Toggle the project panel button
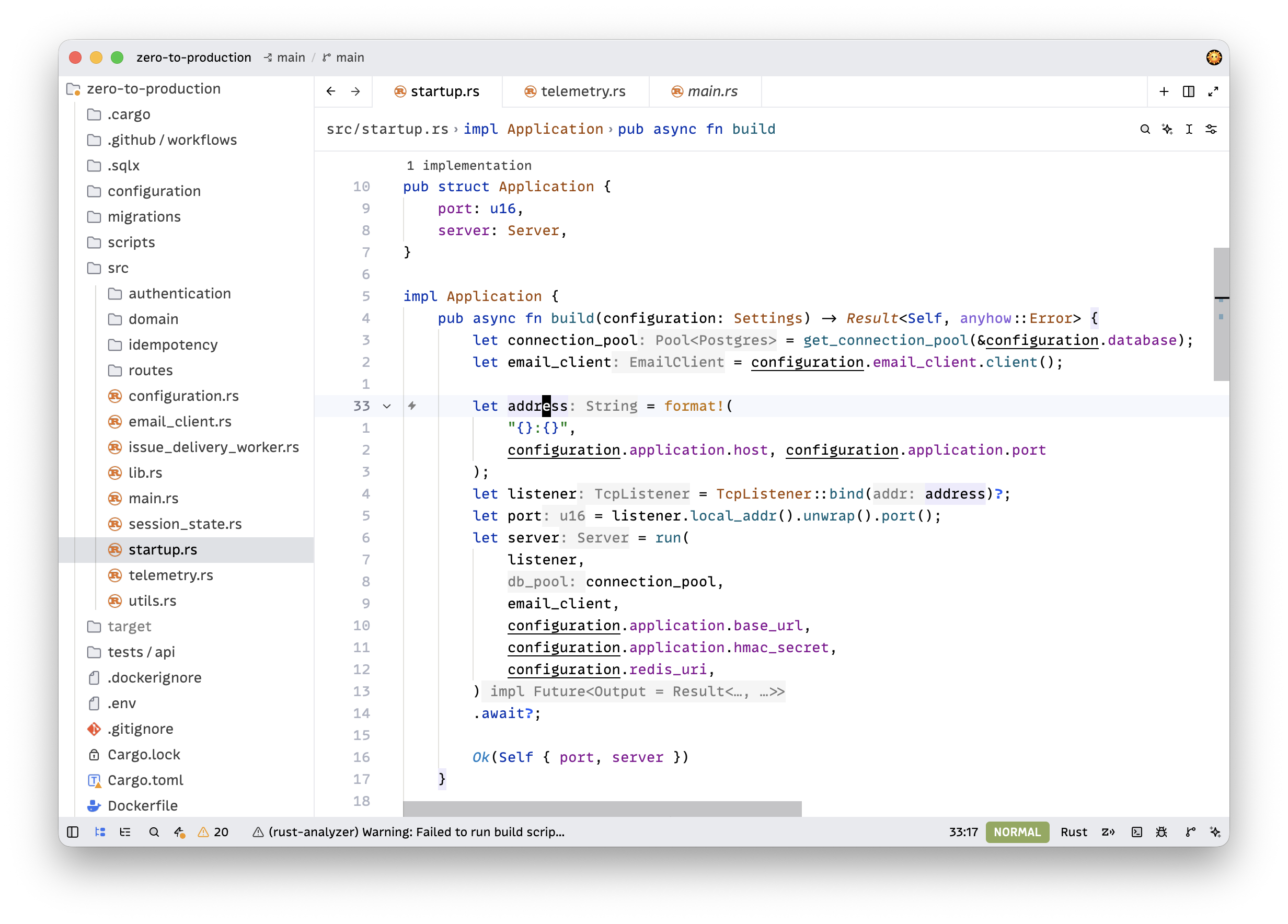The height and width of the screenshot is (924, 1288). point(100,832)
